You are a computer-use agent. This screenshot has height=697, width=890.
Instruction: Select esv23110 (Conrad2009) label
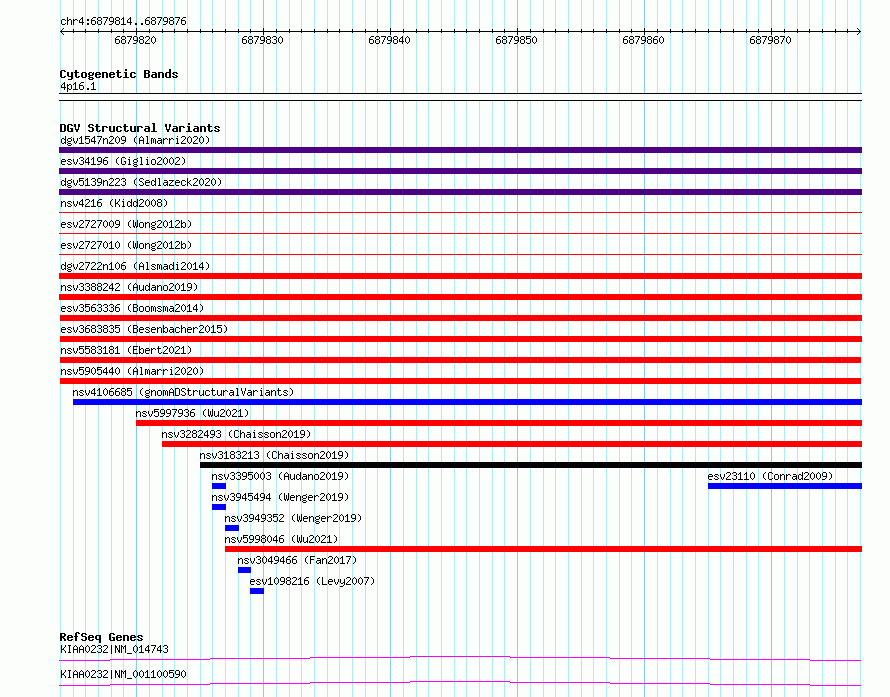tap(770, 476)
